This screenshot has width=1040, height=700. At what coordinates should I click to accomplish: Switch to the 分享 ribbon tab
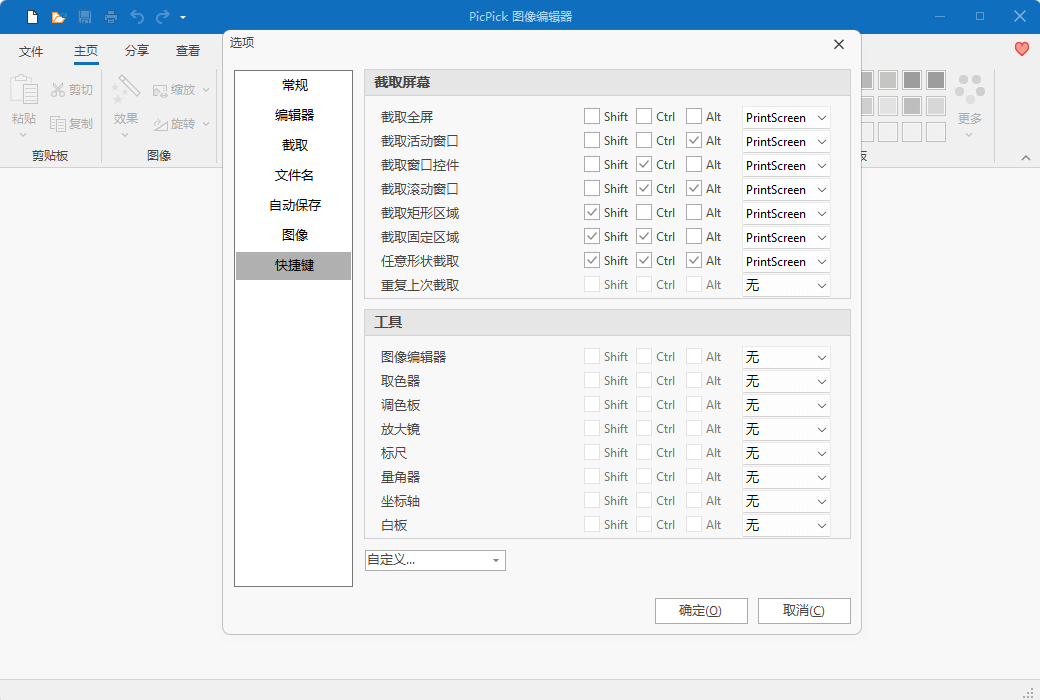click(137, 51)
